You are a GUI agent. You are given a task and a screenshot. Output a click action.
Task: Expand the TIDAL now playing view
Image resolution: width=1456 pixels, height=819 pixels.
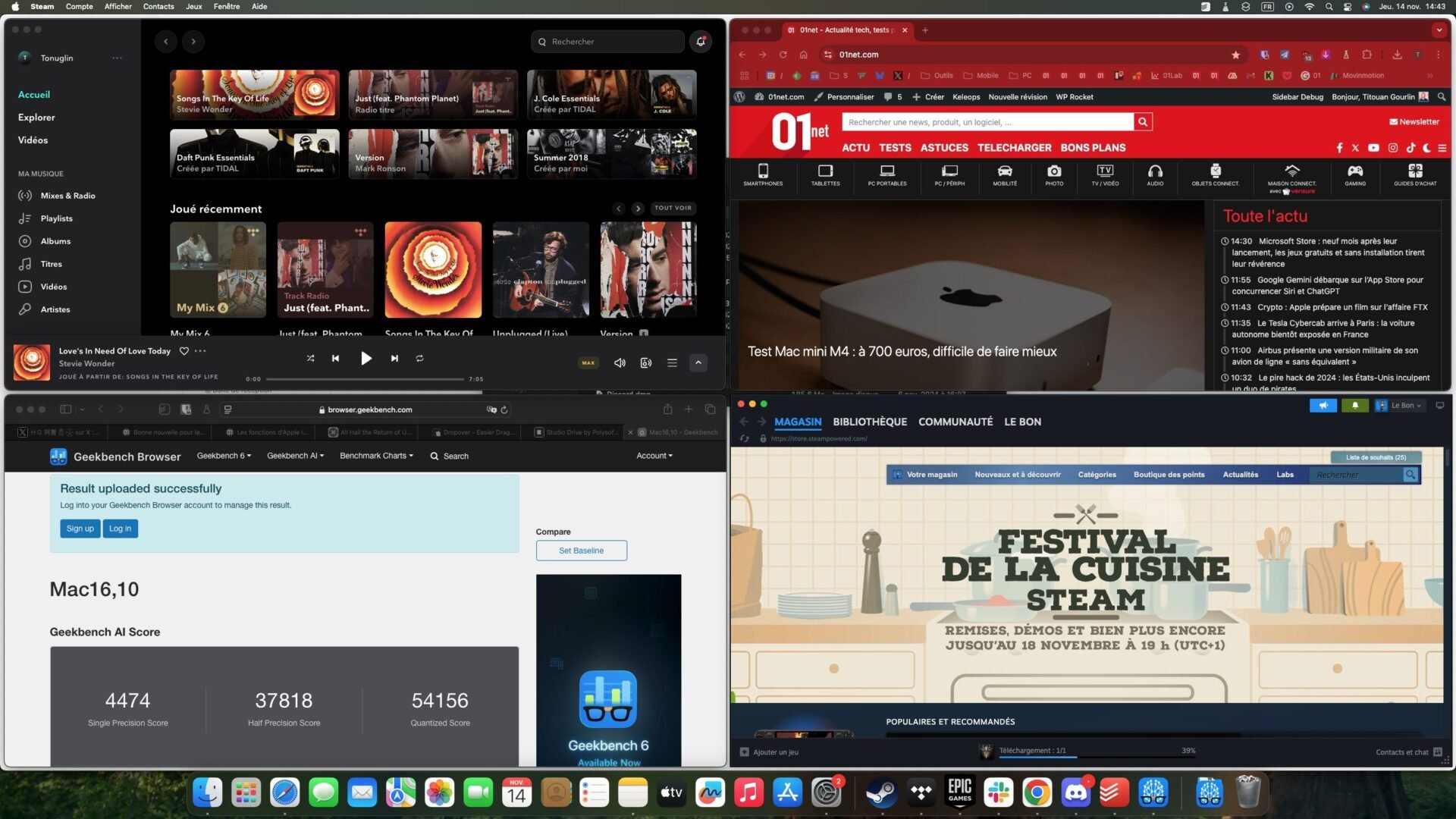[x=698, y=363]
